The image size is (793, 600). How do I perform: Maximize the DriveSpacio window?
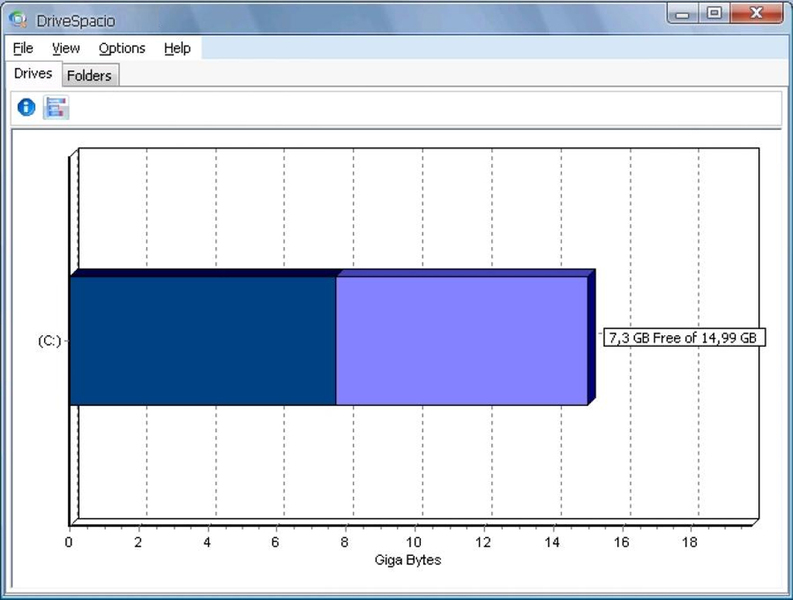(714, 14)
